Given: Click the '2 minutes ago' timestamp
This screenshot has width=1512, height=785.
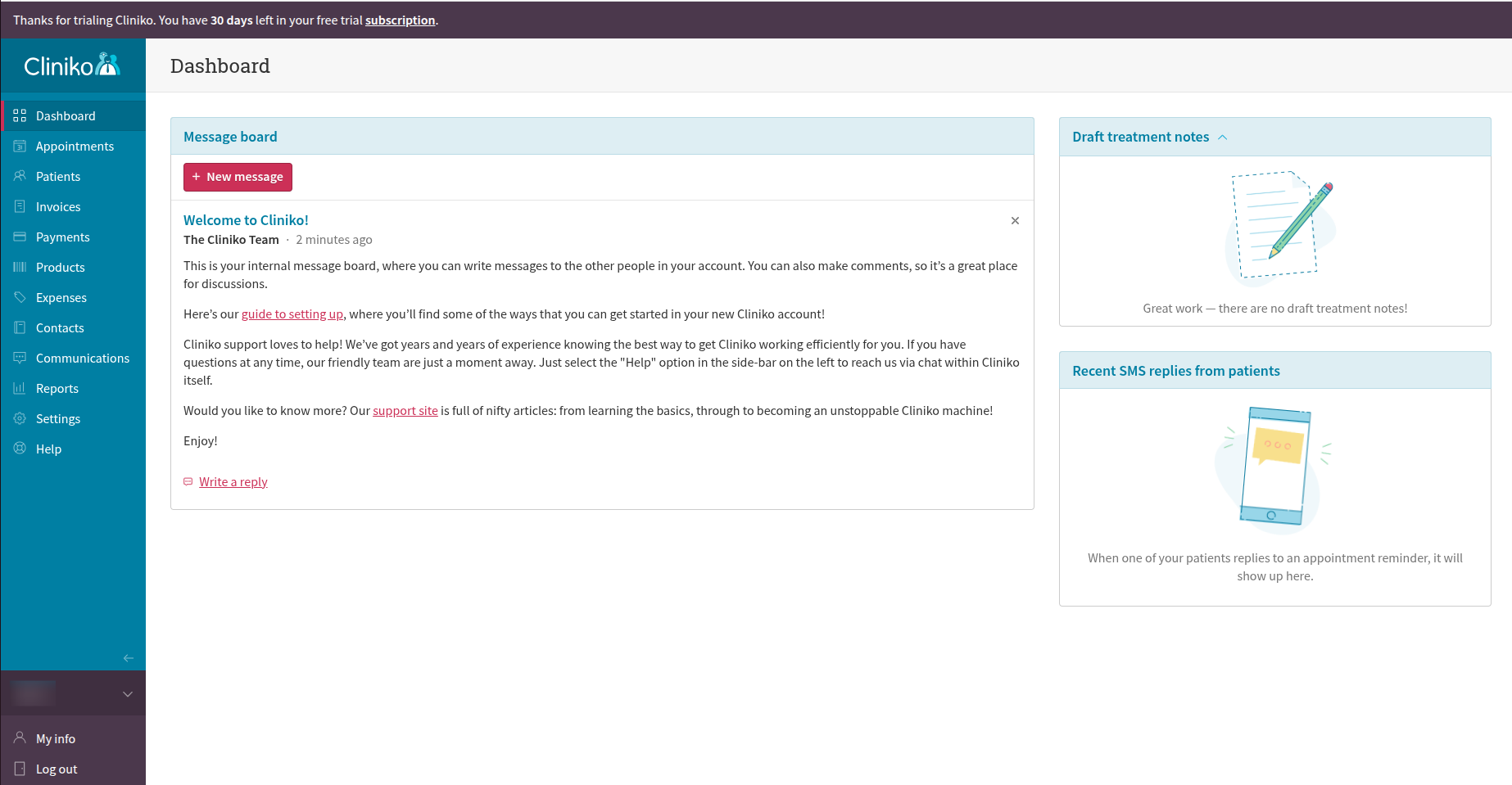Looking at the screenshot, I should coord(334,239).
